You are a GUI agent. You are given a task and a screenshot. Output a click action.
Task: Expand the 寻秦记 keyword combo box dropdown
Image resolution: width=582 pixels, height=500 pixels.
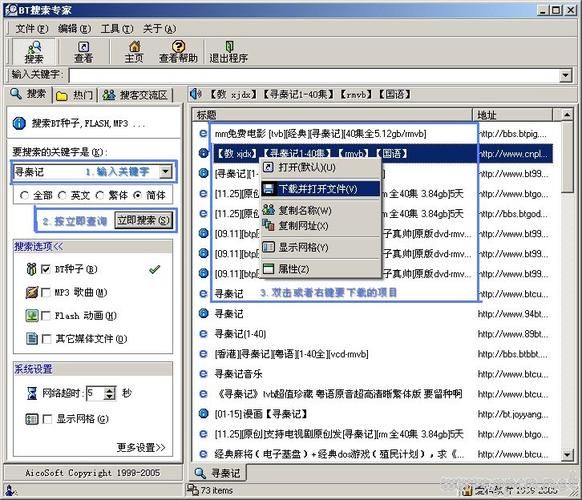point(165,172)
